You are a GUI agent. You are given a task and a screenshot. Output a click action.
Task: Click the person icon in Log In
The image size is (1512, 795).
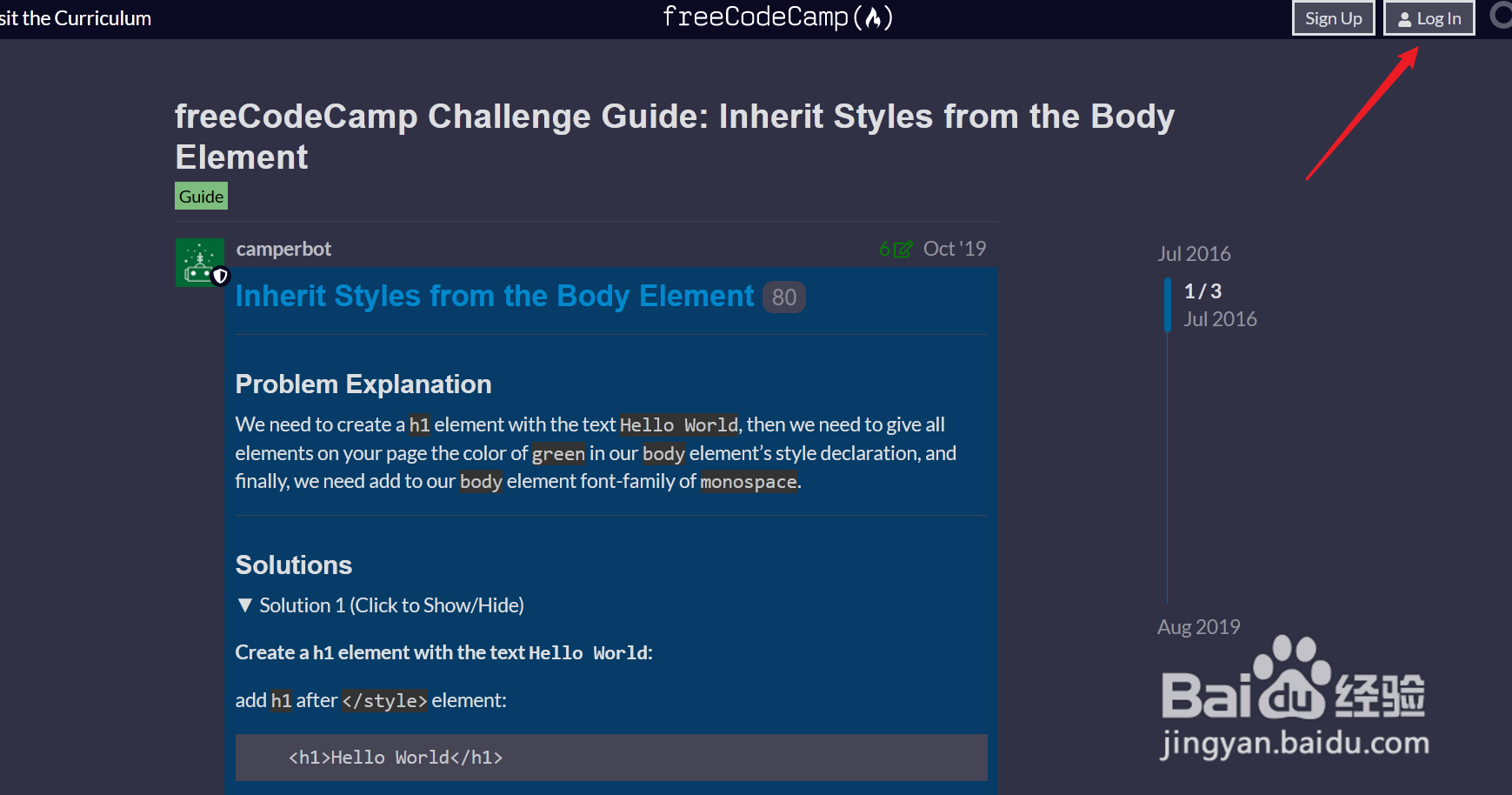pos(1404,19)
